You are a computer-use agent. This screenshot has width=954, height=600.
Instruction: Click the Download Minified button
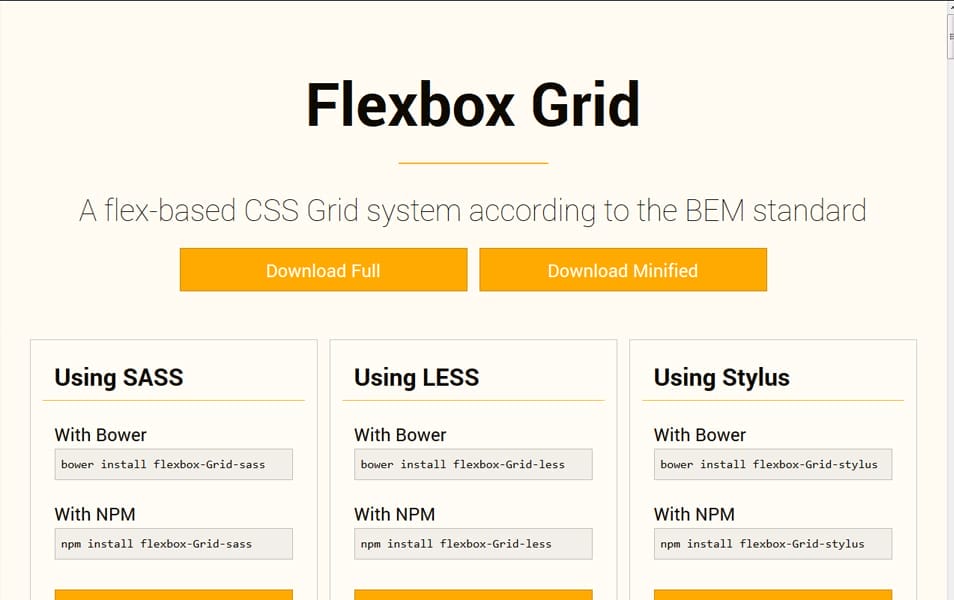[623, 270]
